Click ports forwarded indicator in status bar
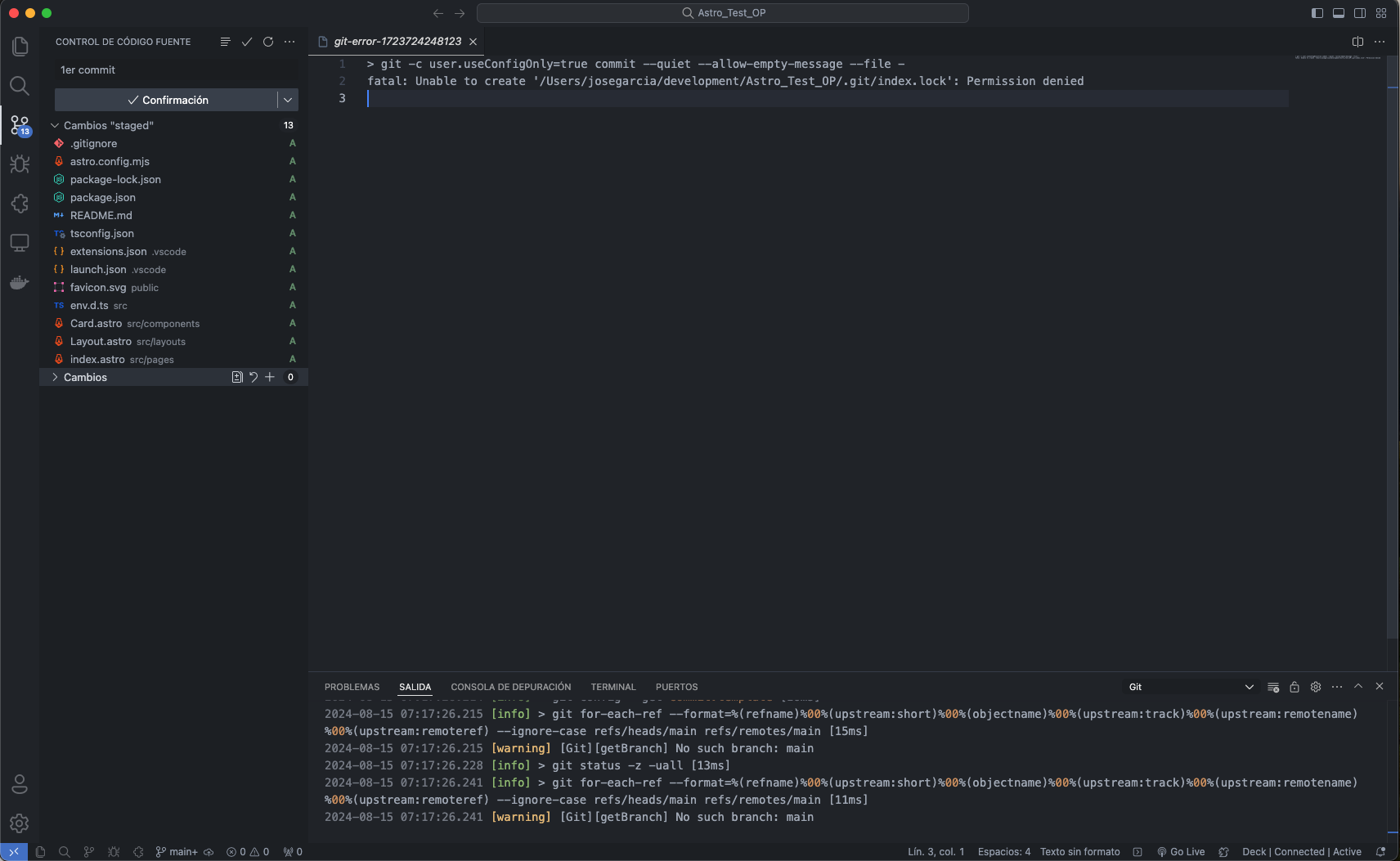 [293, 852]
